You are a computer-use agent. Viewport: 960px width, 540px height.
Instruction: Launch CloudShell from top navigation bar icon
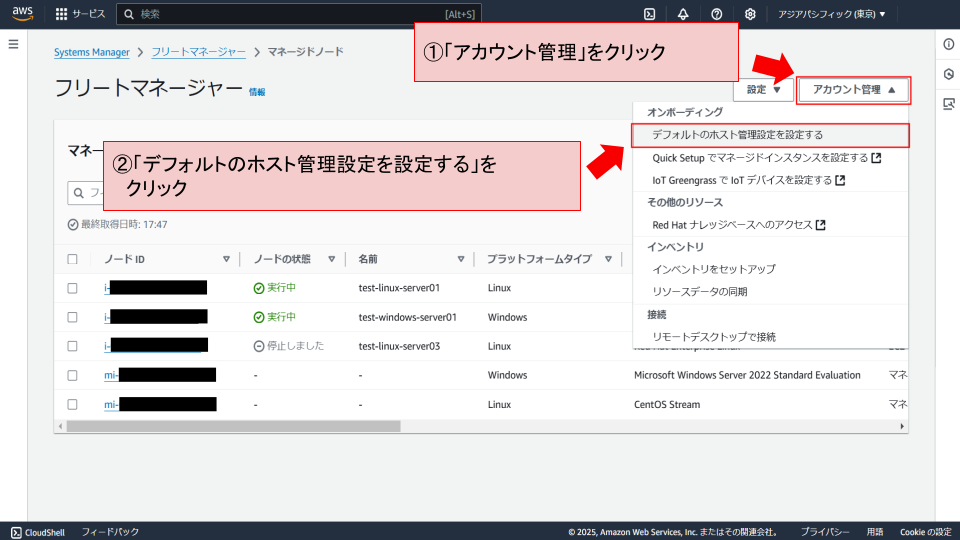pos(650,14)
